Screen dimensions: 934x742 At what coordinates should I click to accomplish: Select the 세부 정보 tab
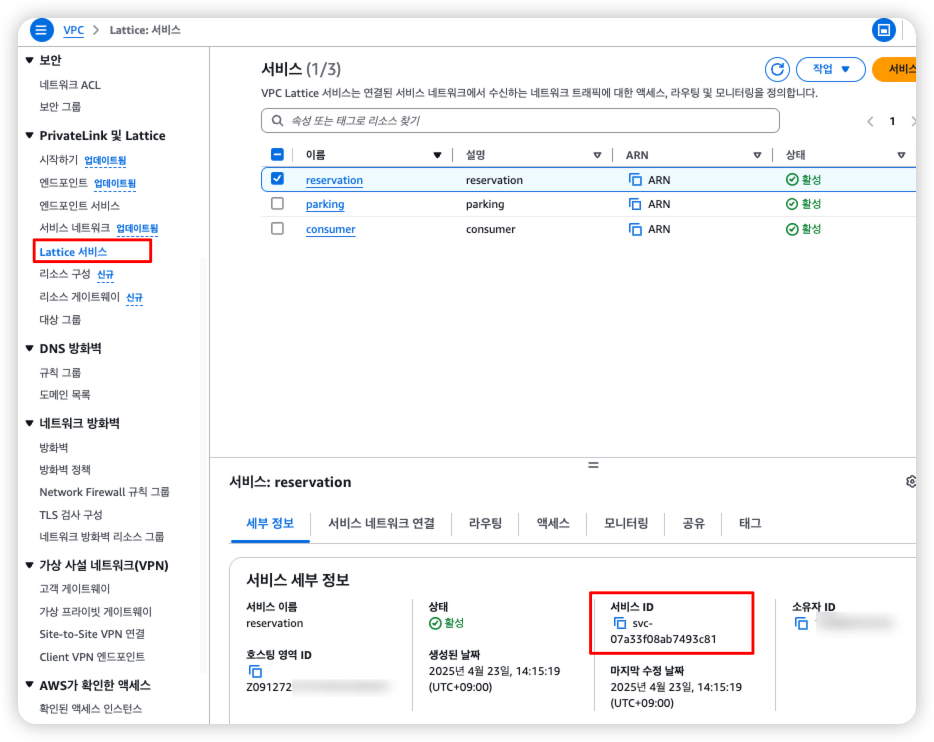coord(270,523)
